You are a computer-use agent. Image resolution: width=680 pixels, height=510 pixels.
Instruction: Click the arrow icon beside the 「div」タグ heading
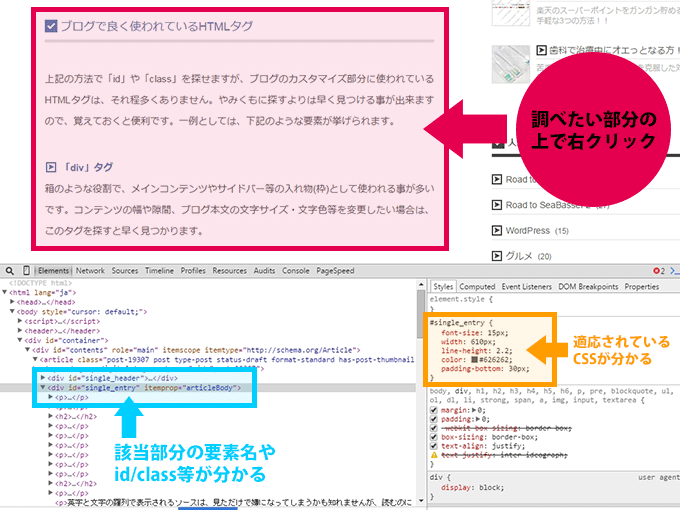tap(51, 167)
